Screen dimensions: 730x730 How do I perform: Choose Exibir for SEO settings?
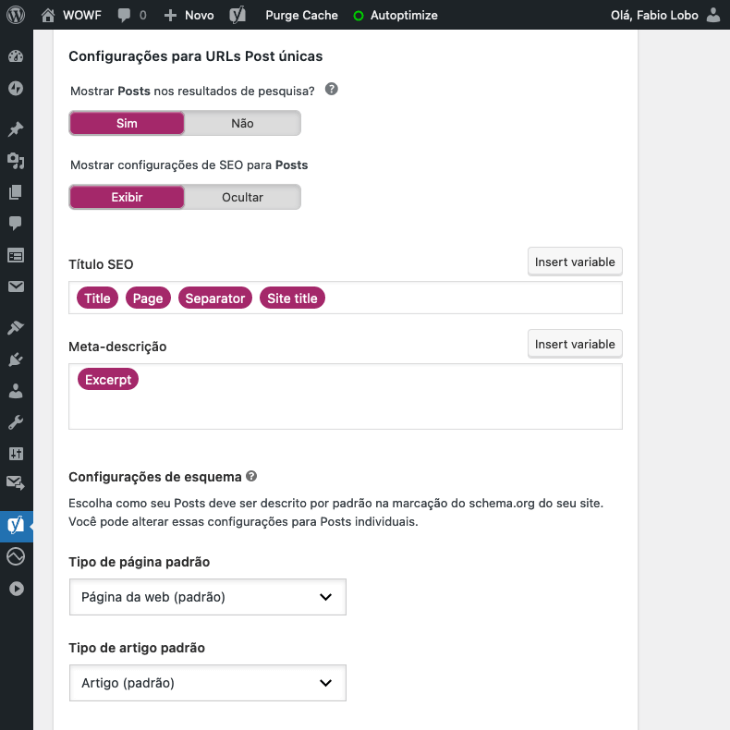pyautogui.click(x=127, y=197)
